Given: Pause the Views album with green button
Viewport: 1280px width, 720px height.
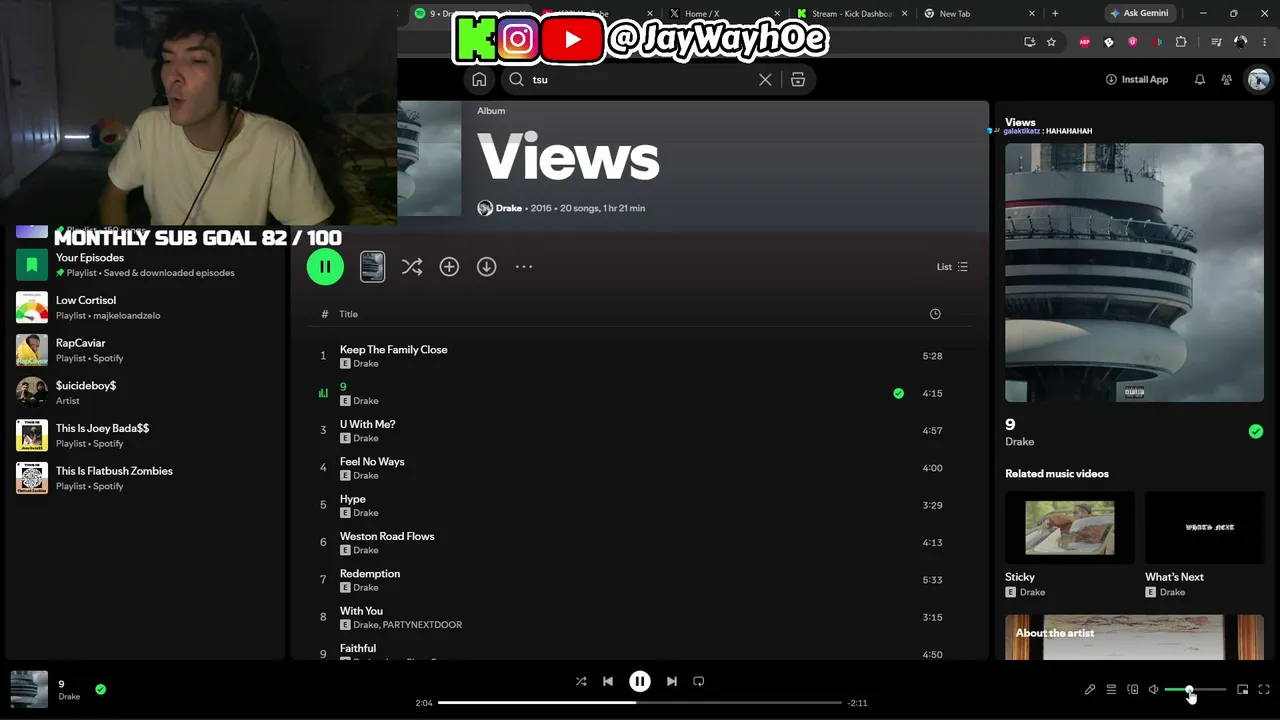Looking at the screenshot, I should coord(325,267).
